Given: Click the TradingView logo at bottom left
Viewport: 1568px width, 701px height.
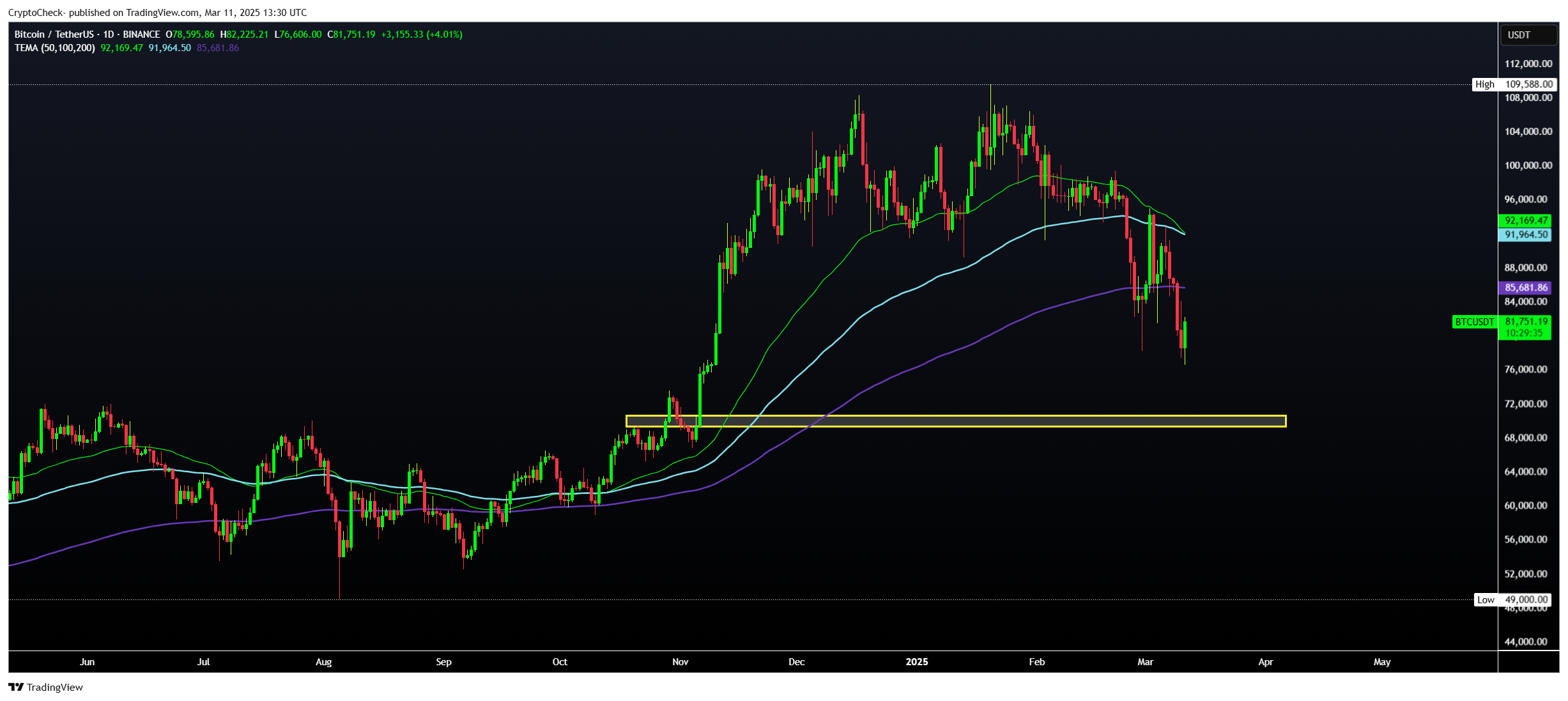Looking at the screenshot, I should coord(45,687).
